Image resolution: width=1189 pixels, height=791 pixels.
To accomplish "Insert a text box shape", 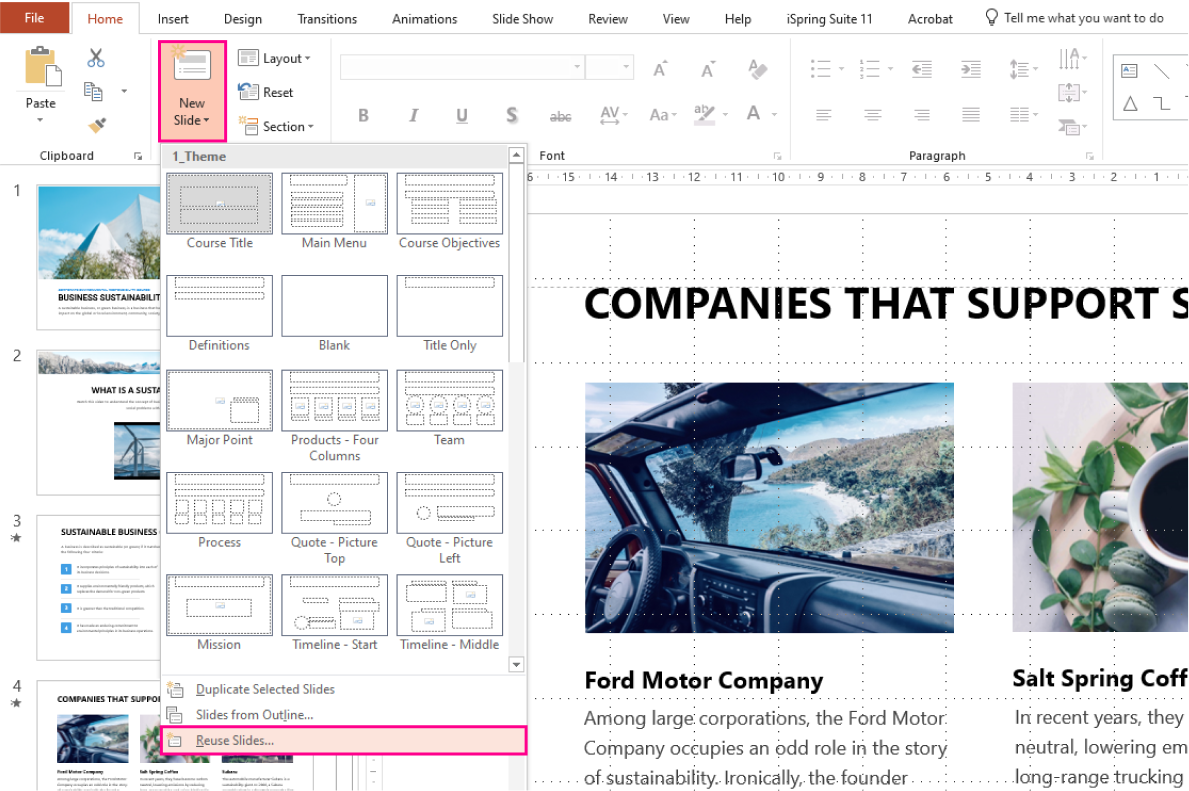I will (1130, 71).
